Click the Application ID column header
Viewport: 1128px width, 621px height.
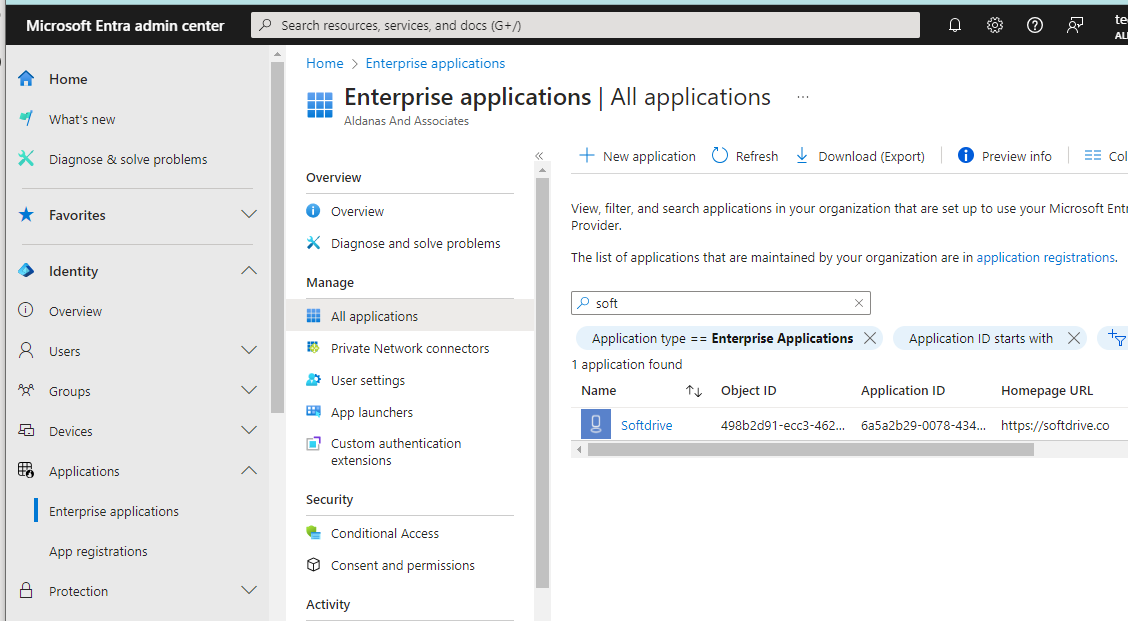(903, 391)
